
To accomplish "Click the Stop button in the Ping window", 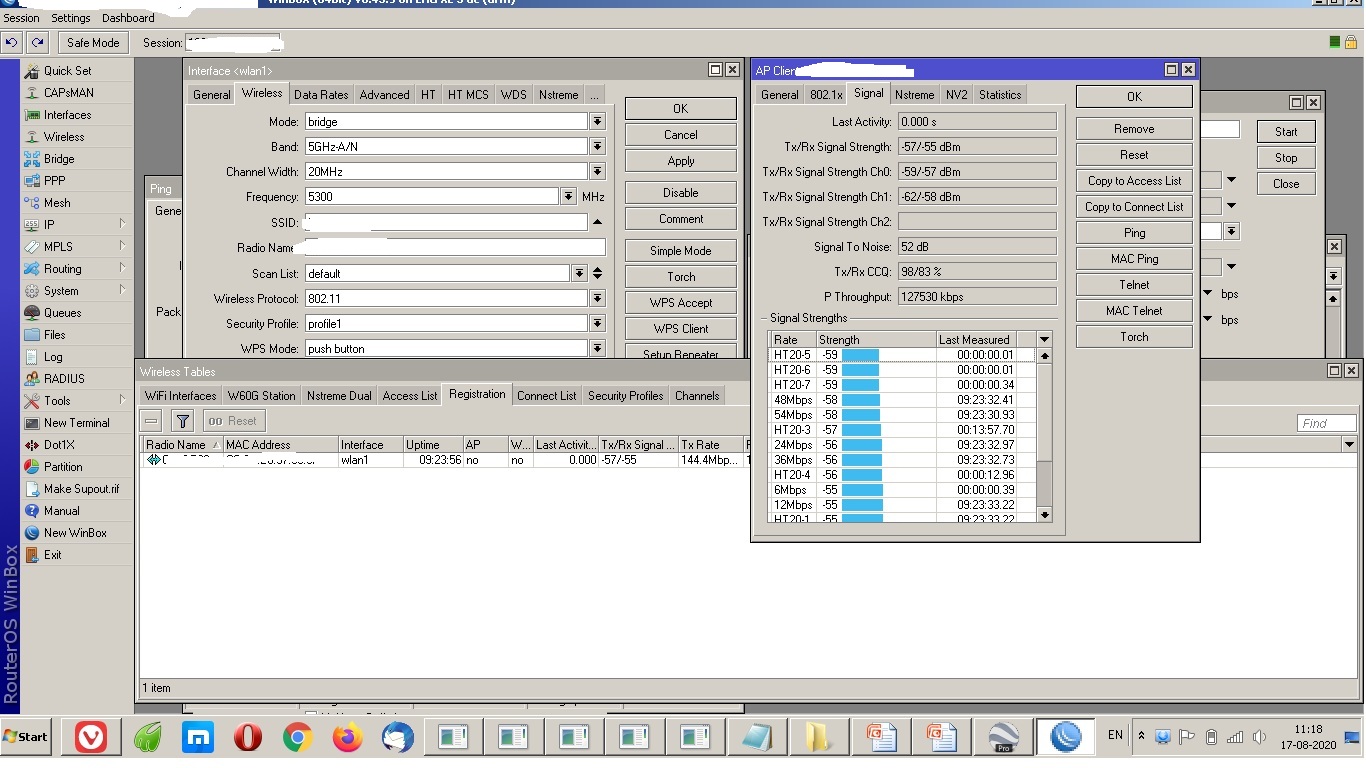I will coord(1286,158).
